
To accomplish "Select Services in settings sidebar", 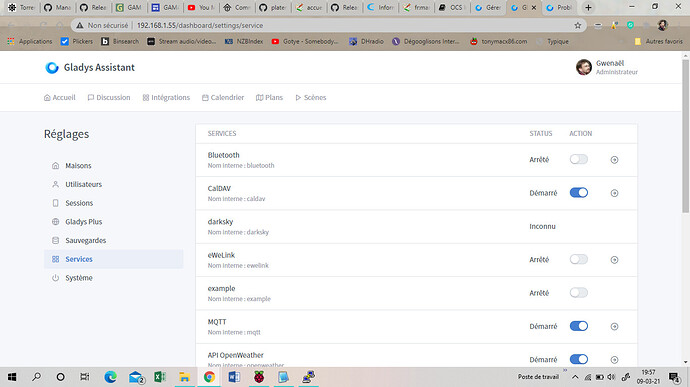I will click(x=114, y=259).
